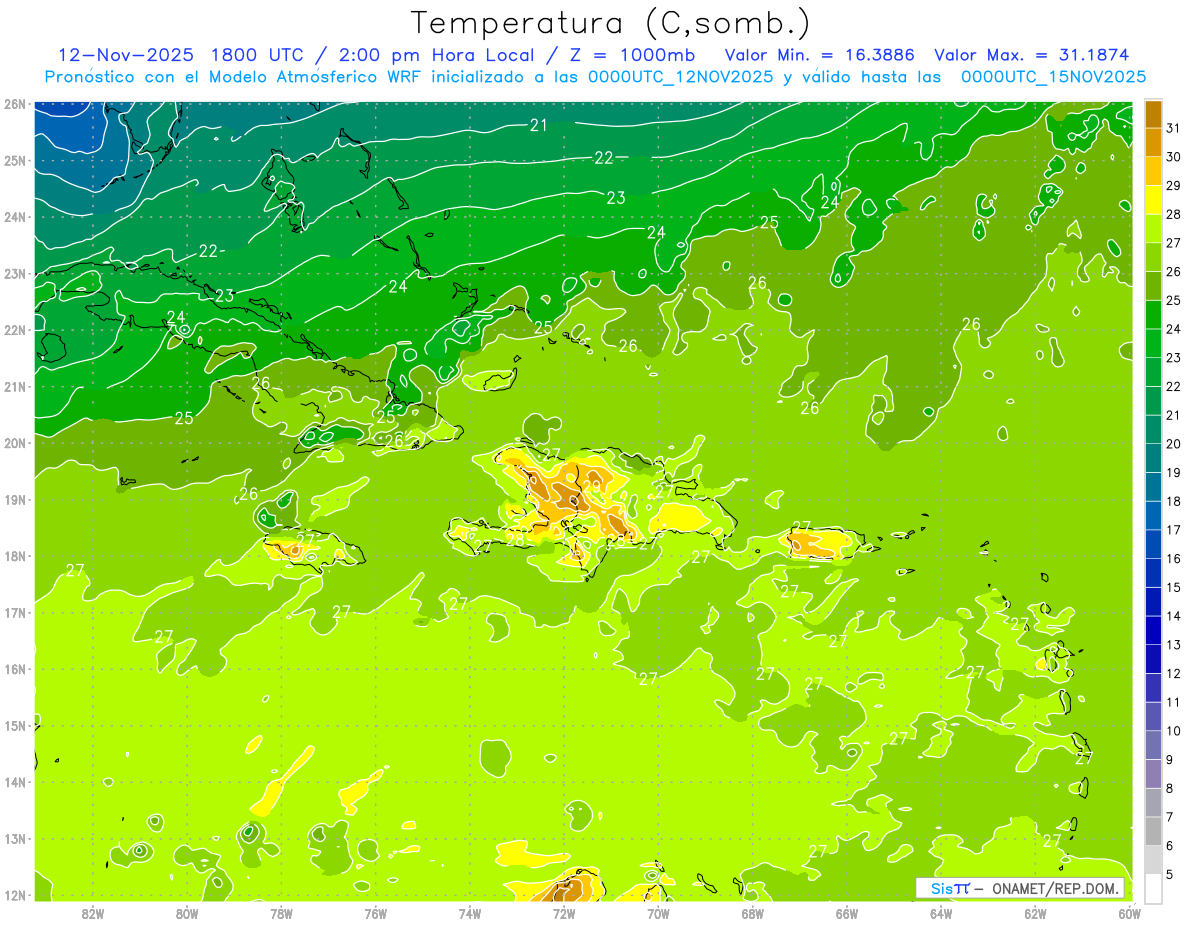Click the "20N" latitude axis label

[15, 443]
